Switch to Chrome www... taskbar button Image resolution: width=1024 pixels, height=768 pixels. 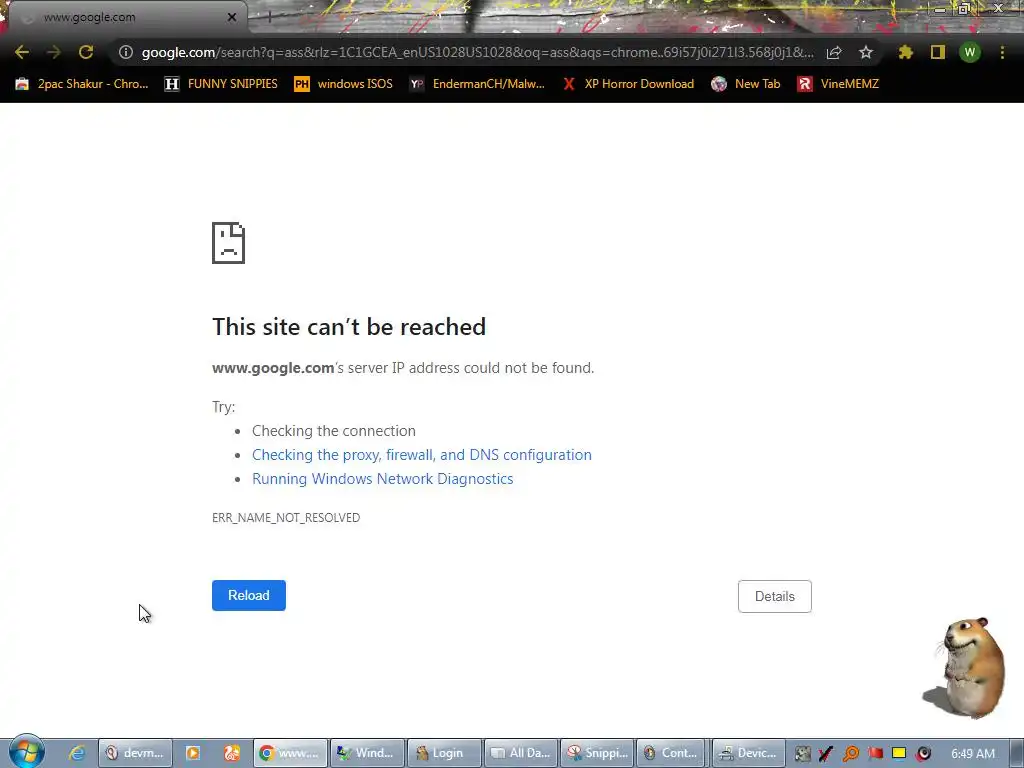[x=290, y=753]
